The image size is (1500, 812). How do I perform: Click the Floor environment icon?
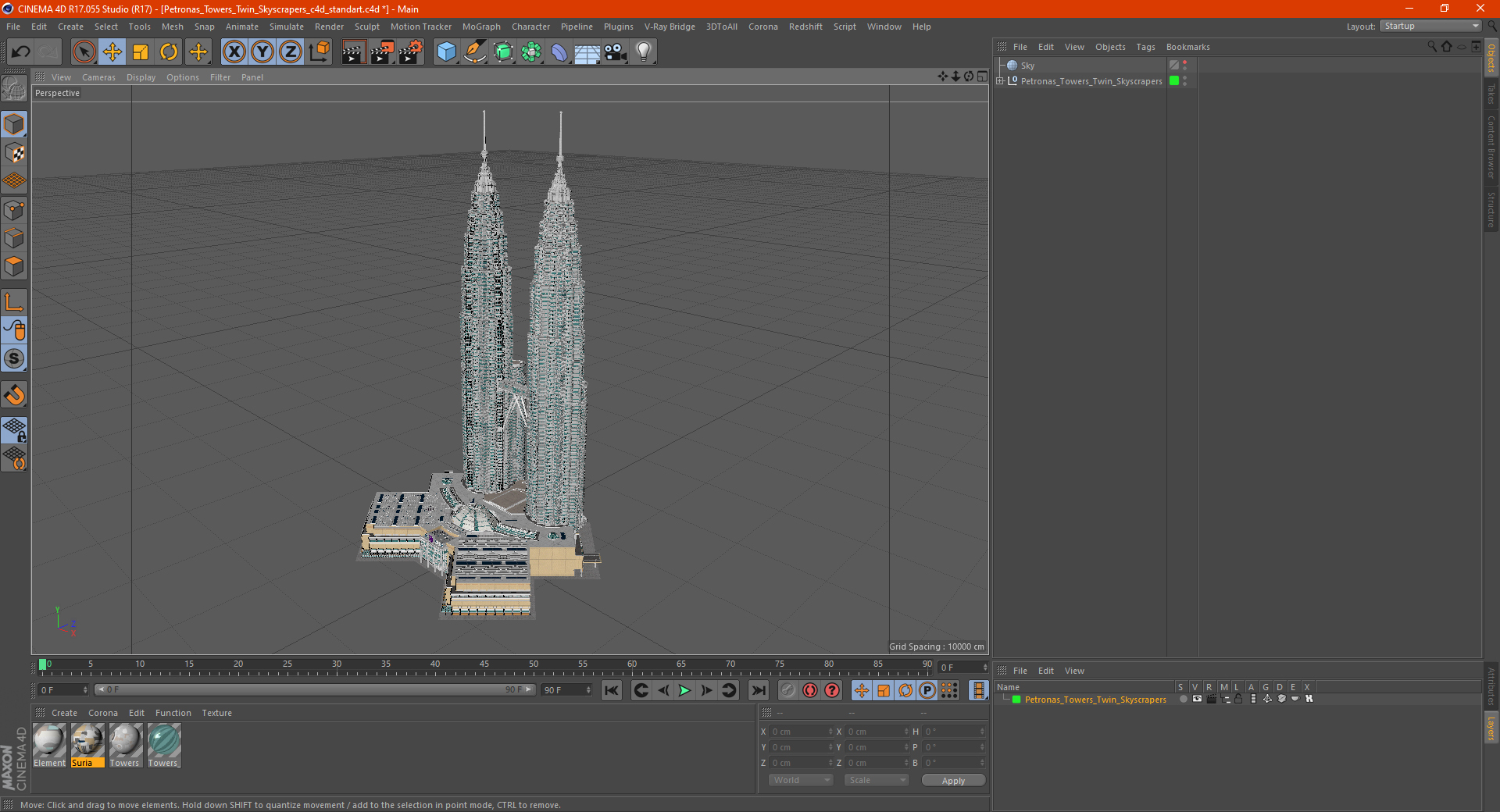point(587,52)
